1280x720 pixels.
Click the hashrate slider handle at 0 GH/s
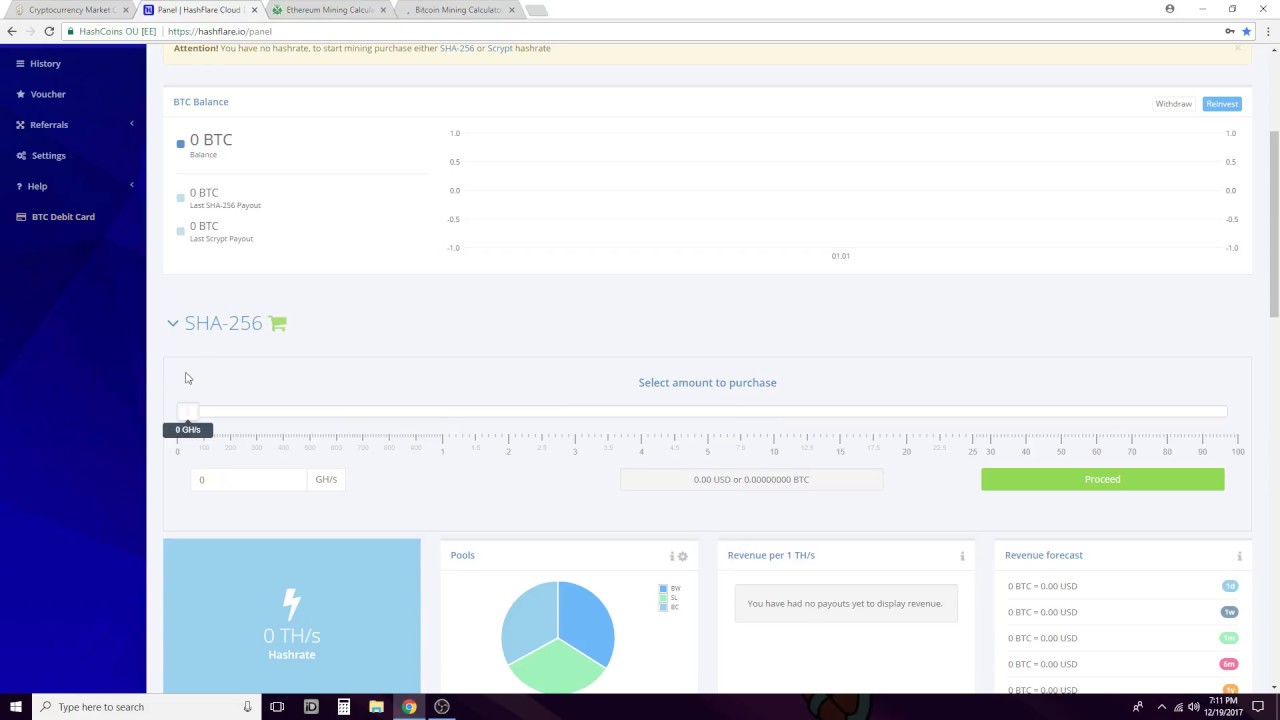[188, 412]
